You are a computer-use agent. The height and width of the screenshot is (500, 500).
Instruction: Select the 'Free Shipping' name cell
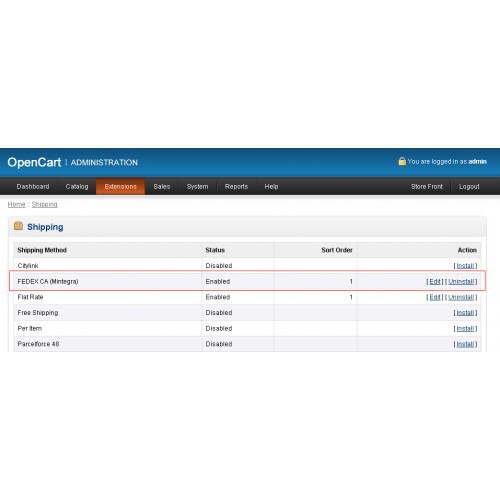pyautogui.click(x=38, y=313)
